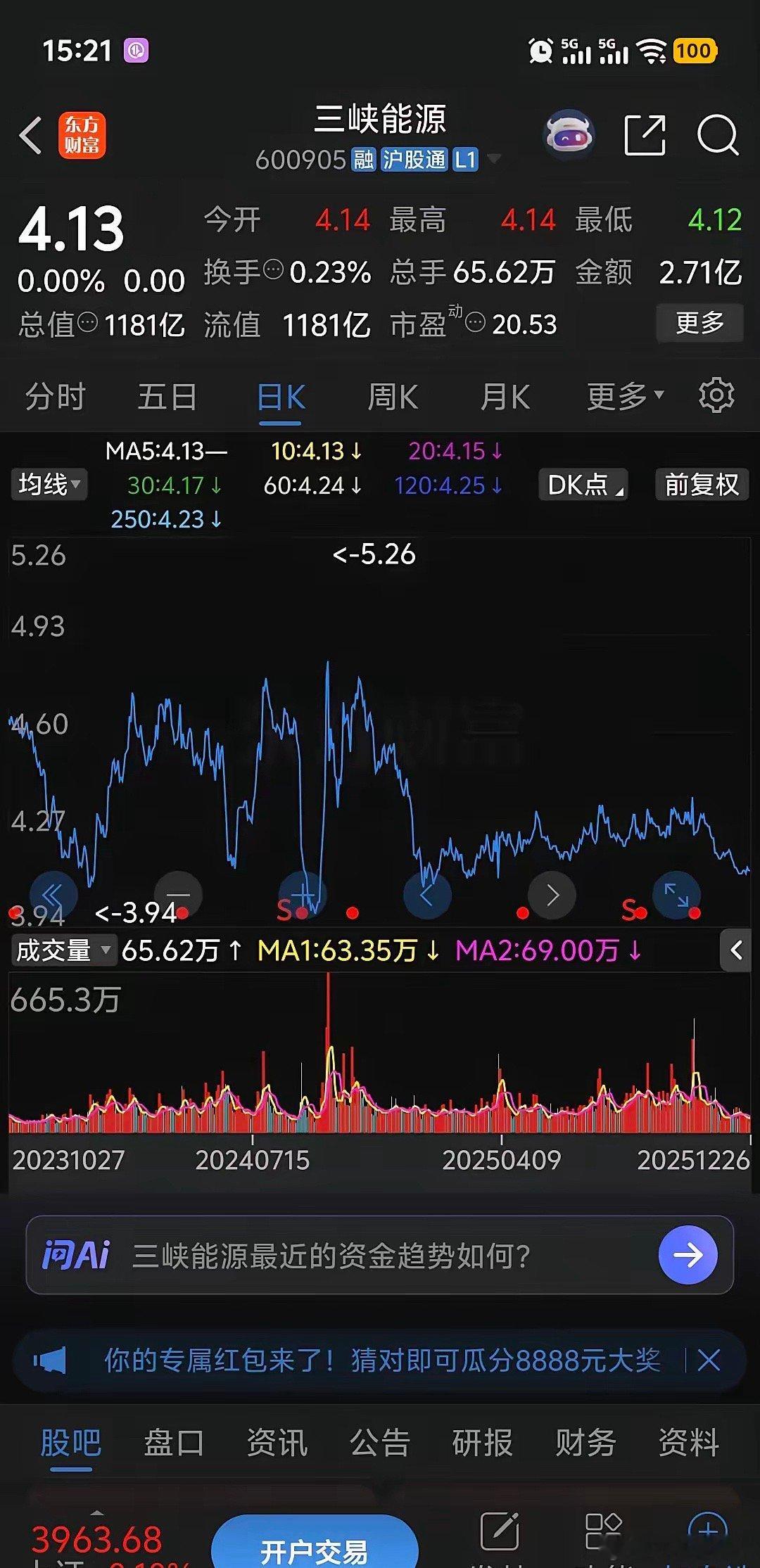760x1568 pixels.
Task: Open the DK点 option menu
Action: click(x=583, y=484)
